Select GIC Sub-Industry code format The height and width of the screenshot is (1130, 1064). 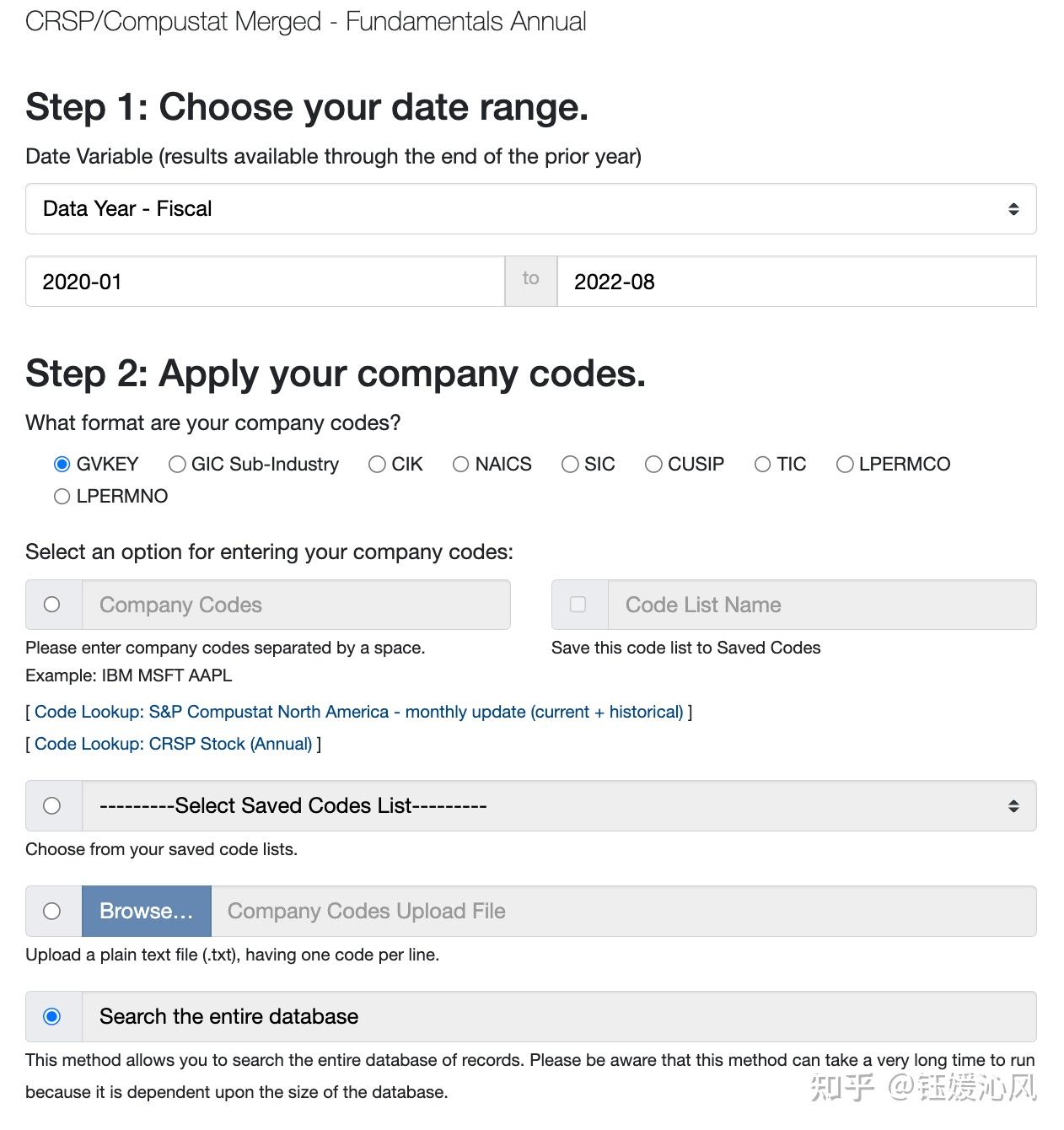[x=177, y=465]
